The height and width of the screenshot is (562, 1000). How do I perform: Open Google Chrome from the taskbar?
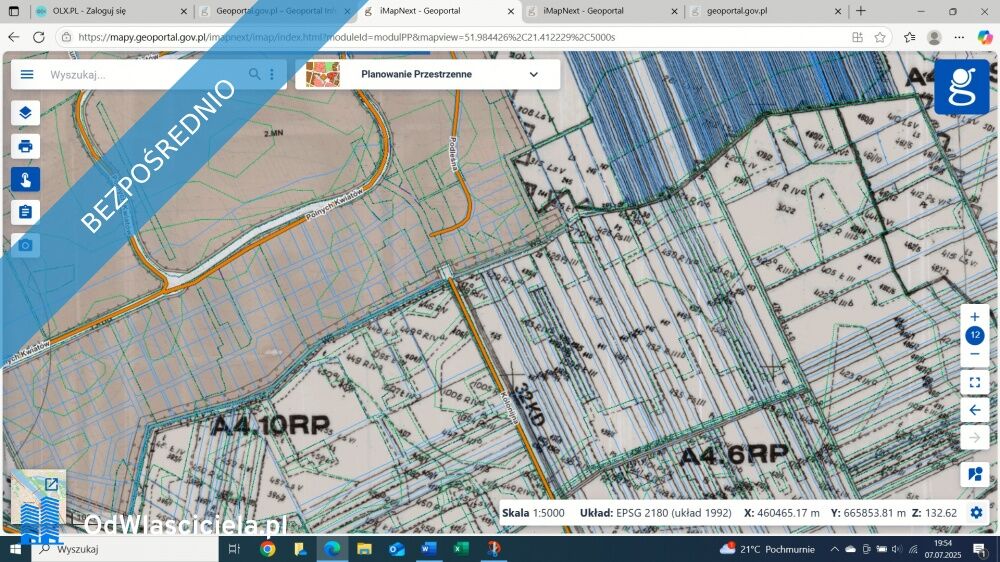268,549
